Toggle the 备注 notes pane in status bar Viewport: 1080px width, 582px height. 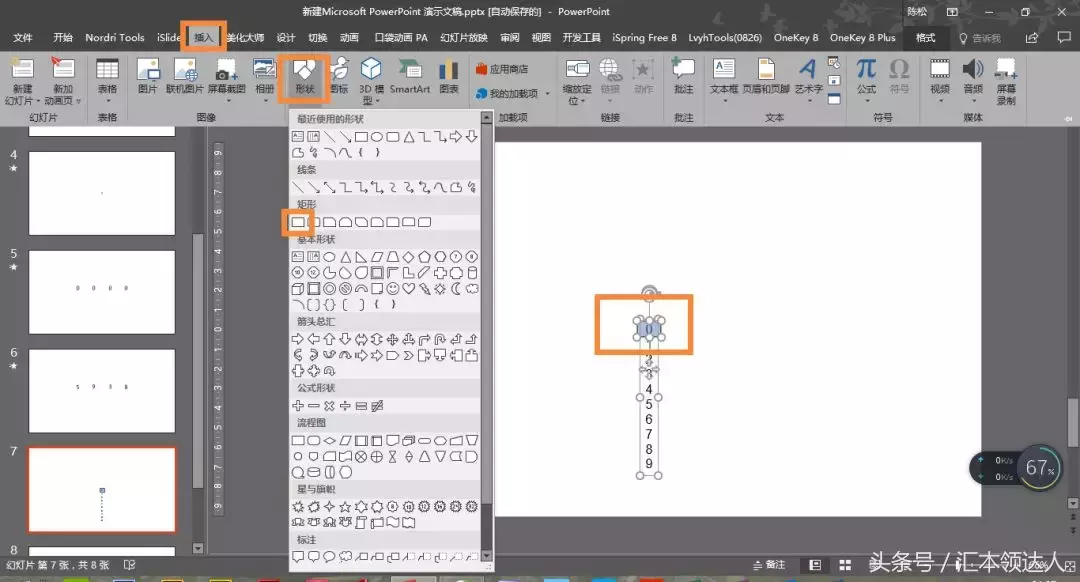(769, 565)
